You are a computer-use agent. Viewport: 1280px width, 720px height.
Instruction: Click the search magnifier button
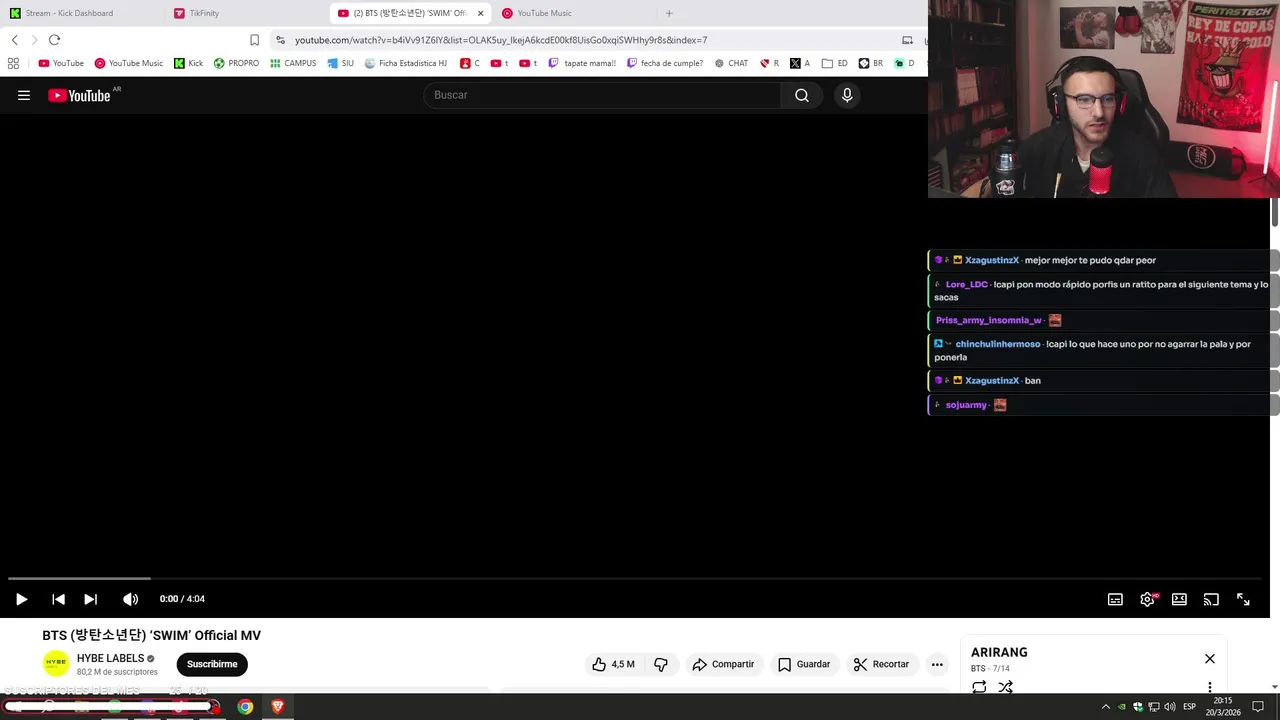(802, 95)
